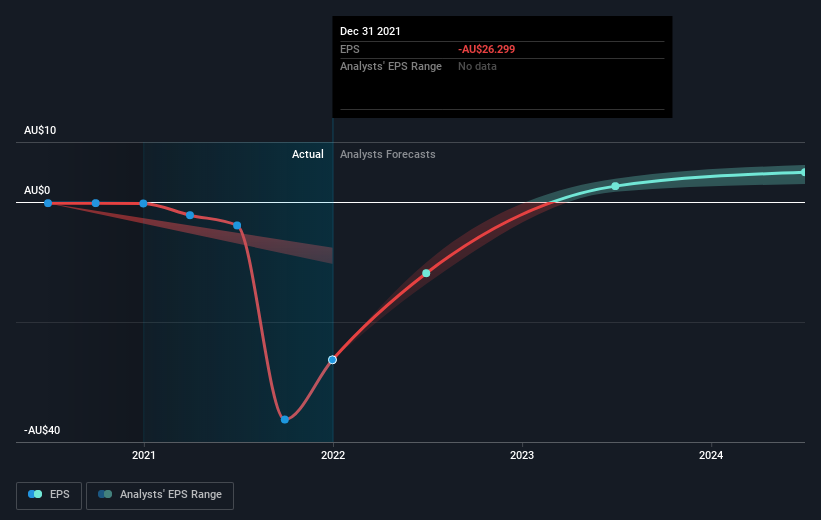This screenshot has width=821, height=520.
Task: Click the AU$10 y-axis label
Action: [x=40, y=130]
